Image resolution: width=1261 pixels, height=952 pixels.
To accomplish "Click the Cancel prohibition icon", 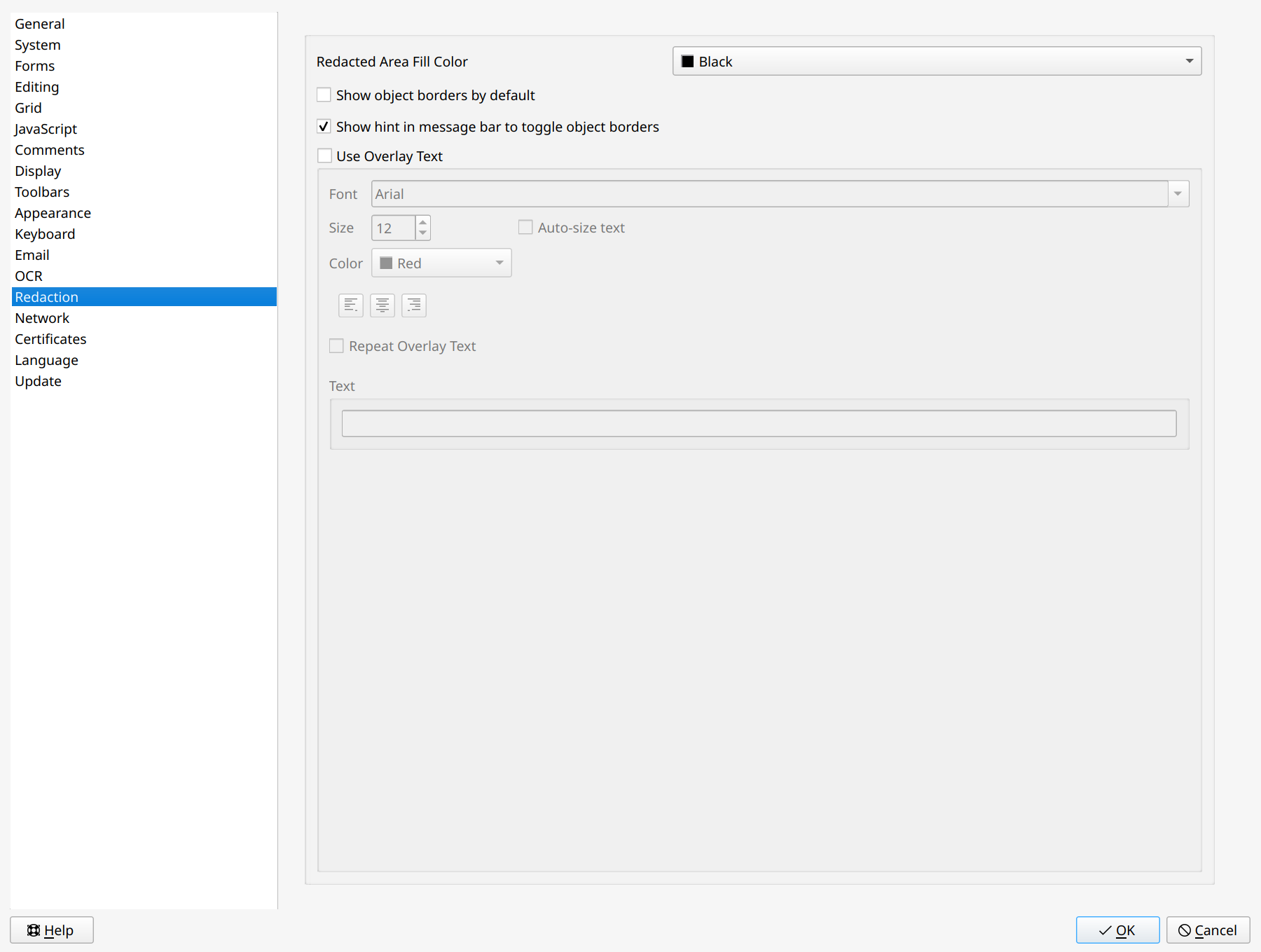I will [x=1185, y=930].
